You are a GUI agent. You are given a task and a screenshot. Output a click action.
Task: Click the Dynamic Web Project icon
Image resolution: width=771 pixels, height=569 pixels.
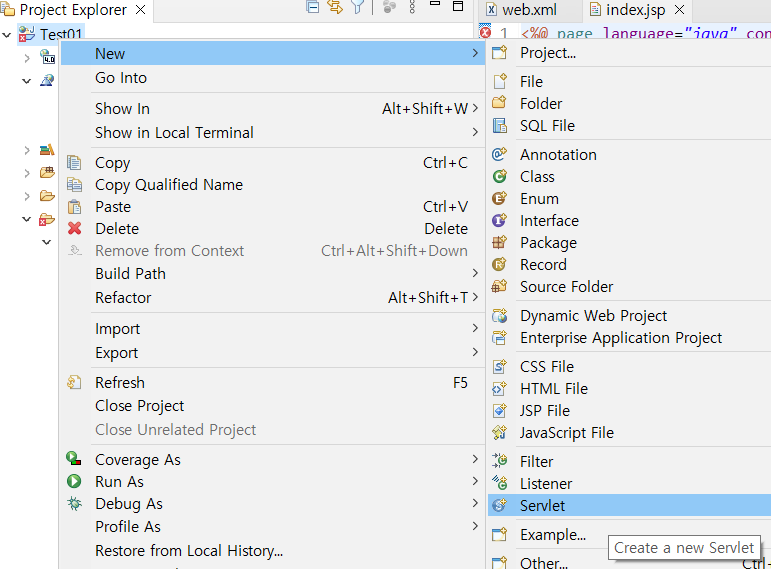[500, 315]
